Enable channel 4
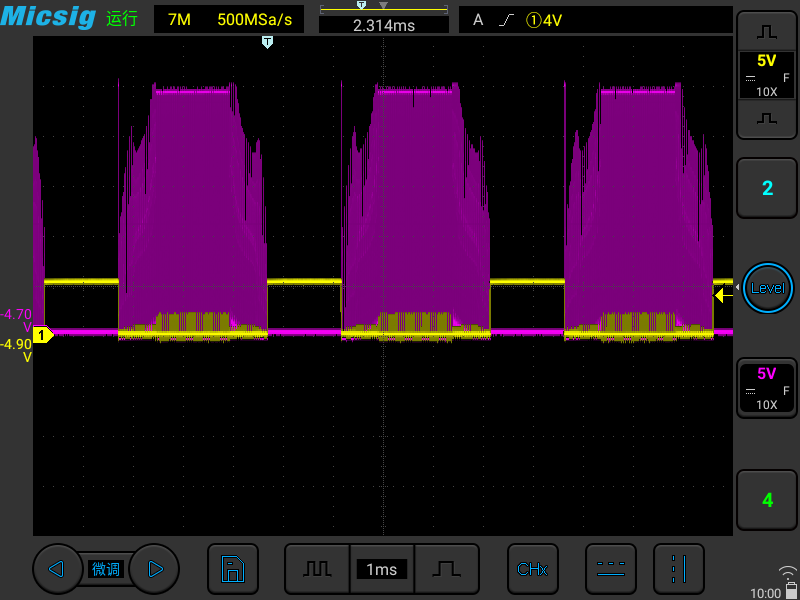 (x=766, y=501)
